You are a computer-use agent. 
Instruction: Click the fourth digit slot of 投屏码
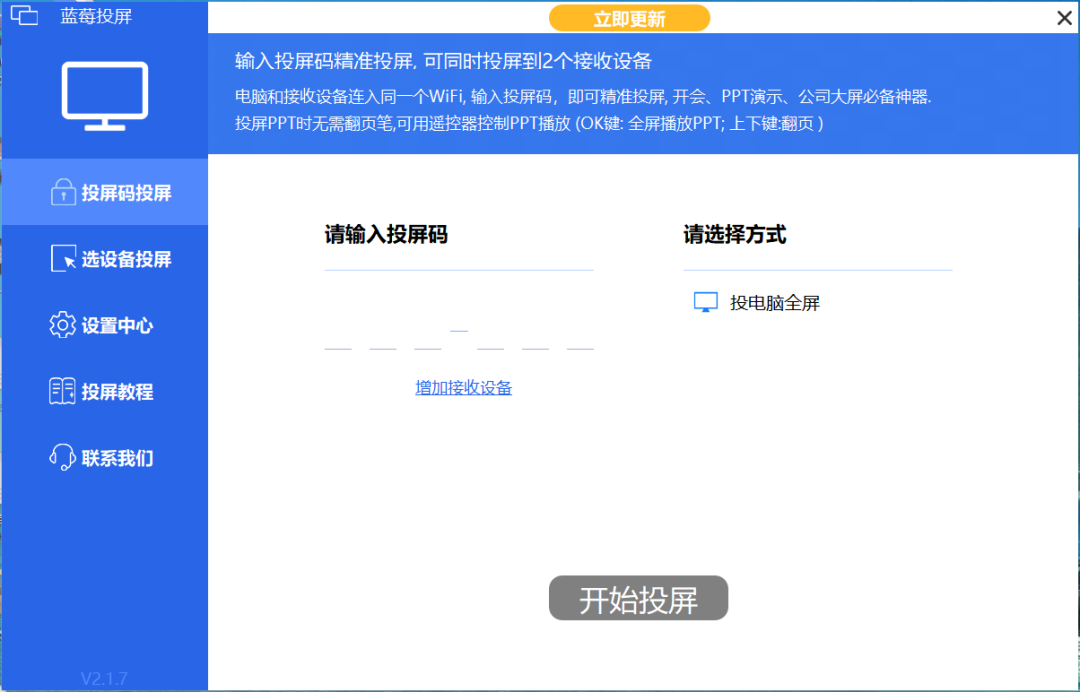(x=490, y=337)
